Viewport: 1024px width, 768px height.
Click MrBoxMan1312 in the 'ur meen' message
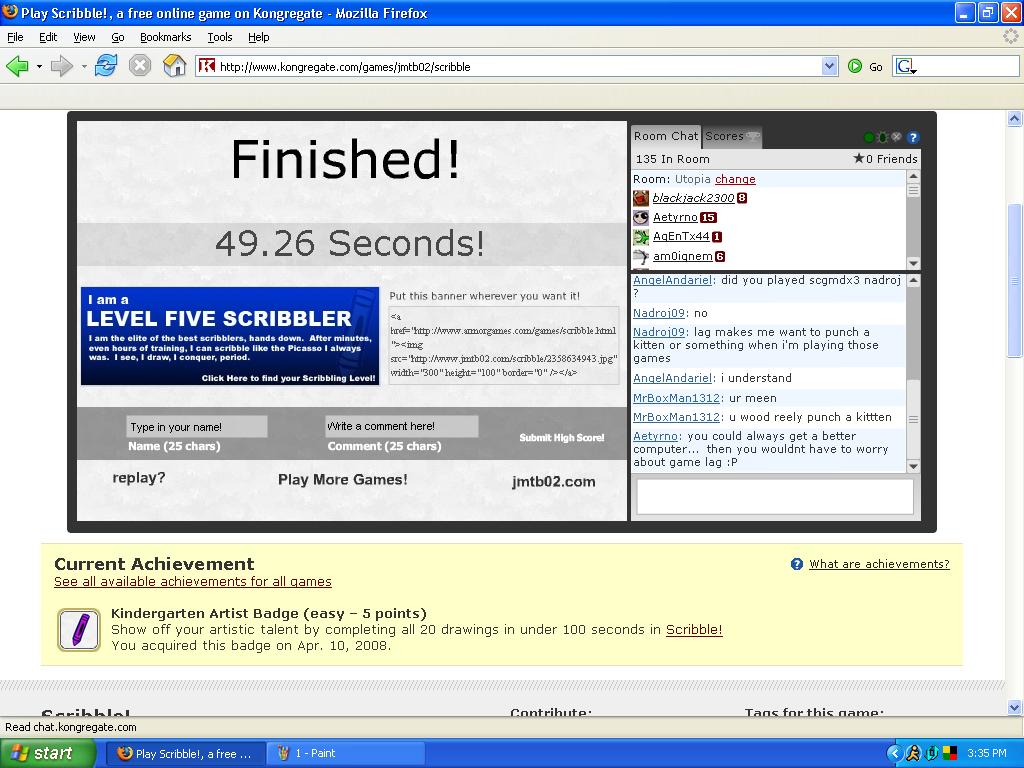tap(676, 398)
